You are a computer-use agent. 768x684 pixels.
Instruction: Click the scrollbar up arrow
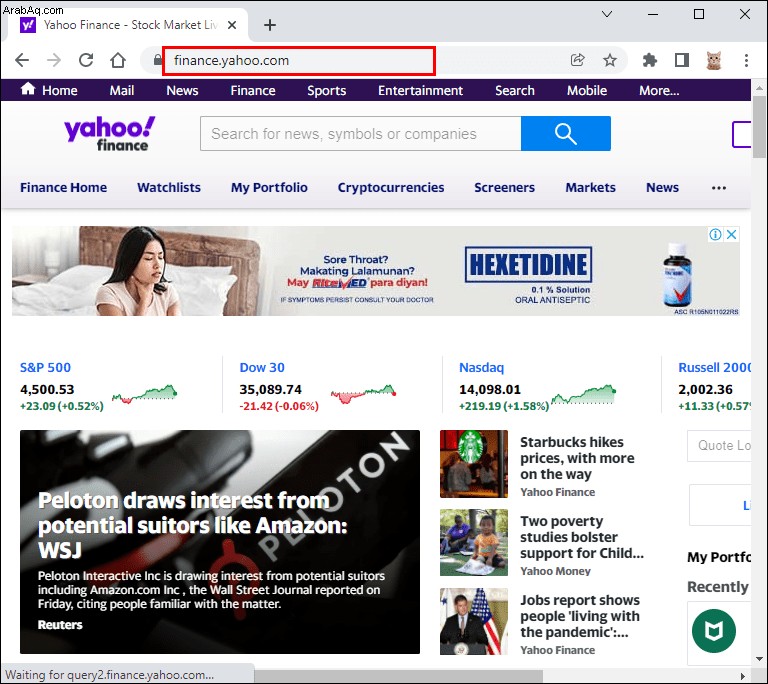(759, 88)
